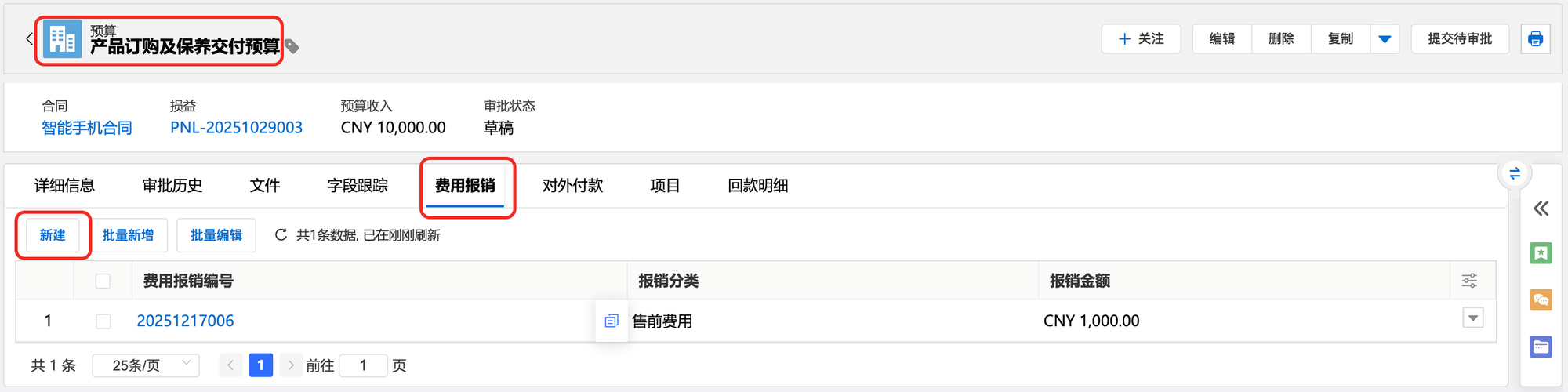Viewport: 1568px width, 392px height.
Task: Click the purple card icon in the right sidebar
Action: [1541, 346]
